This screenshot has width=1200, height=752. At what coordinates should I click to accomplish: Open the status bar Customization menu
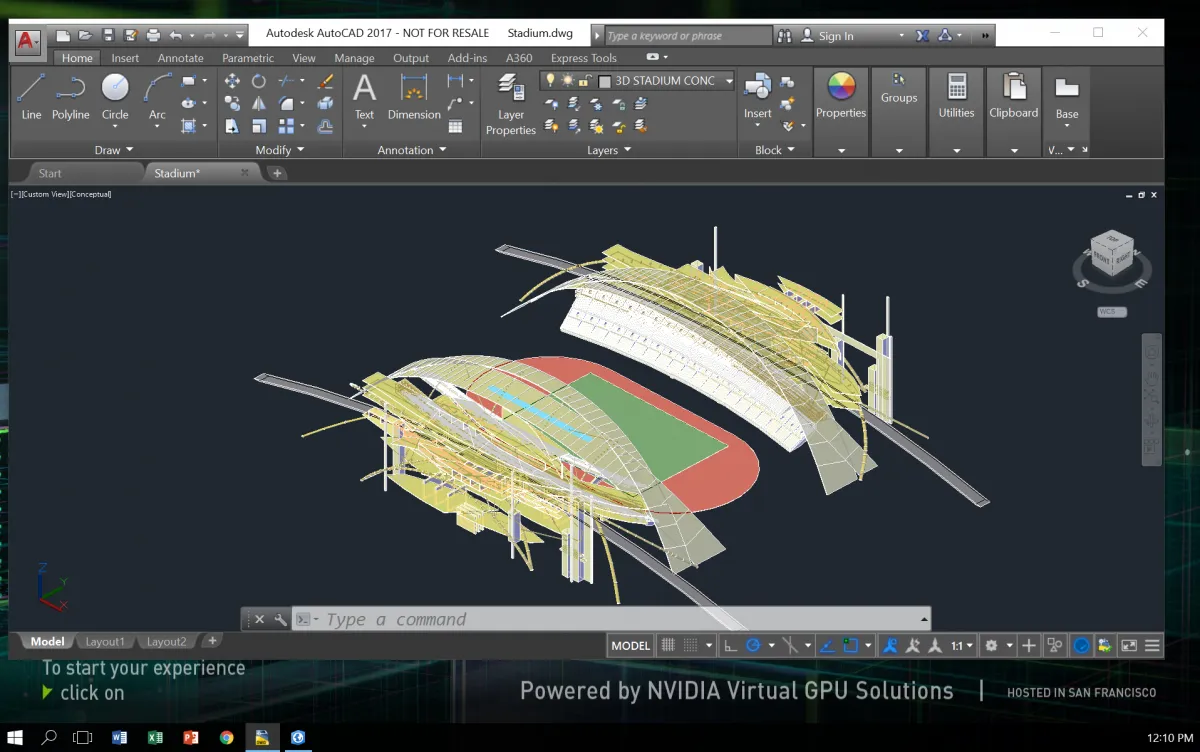pos(1152,645)
